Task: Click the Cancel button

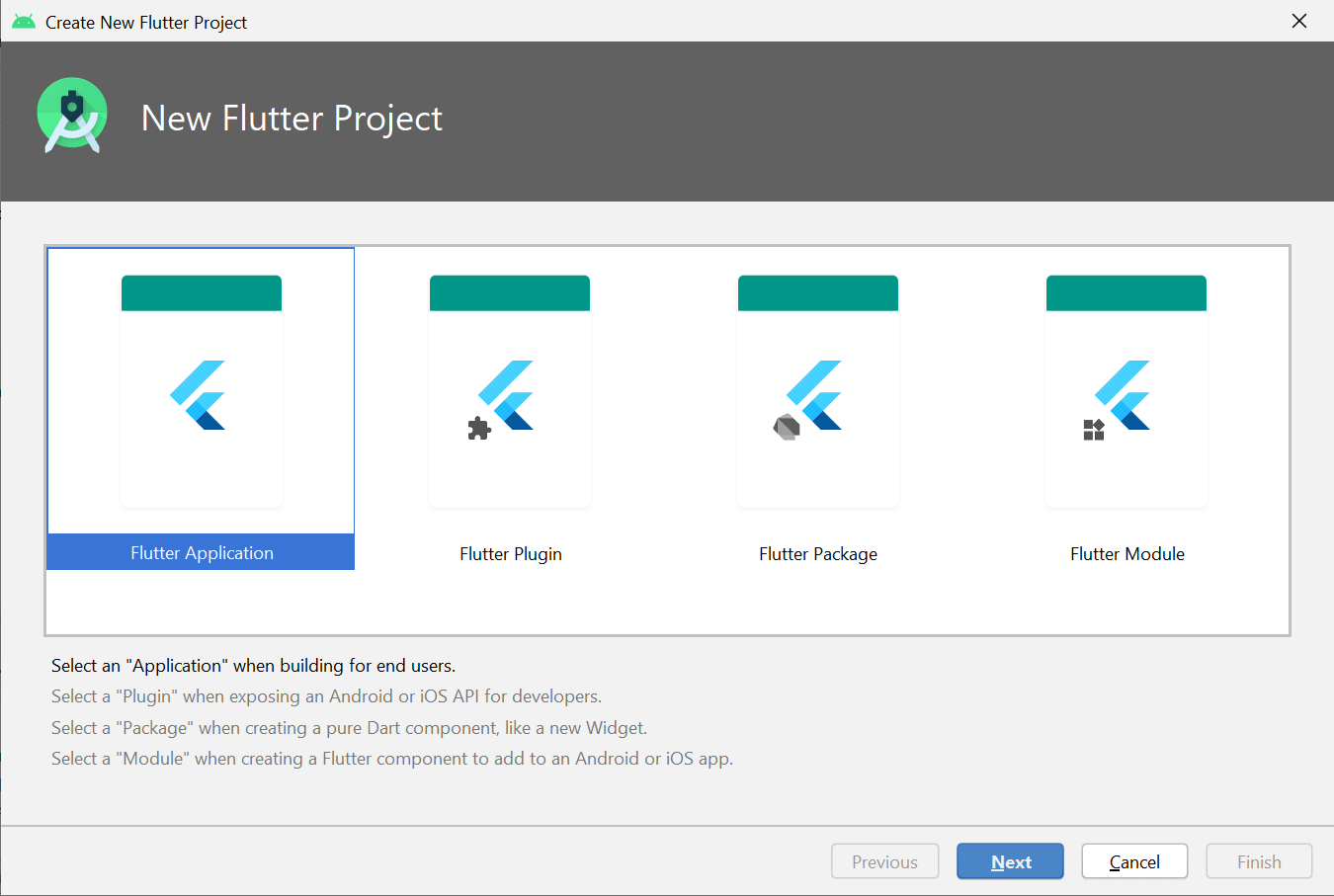Action: (x=1134, y=860)
